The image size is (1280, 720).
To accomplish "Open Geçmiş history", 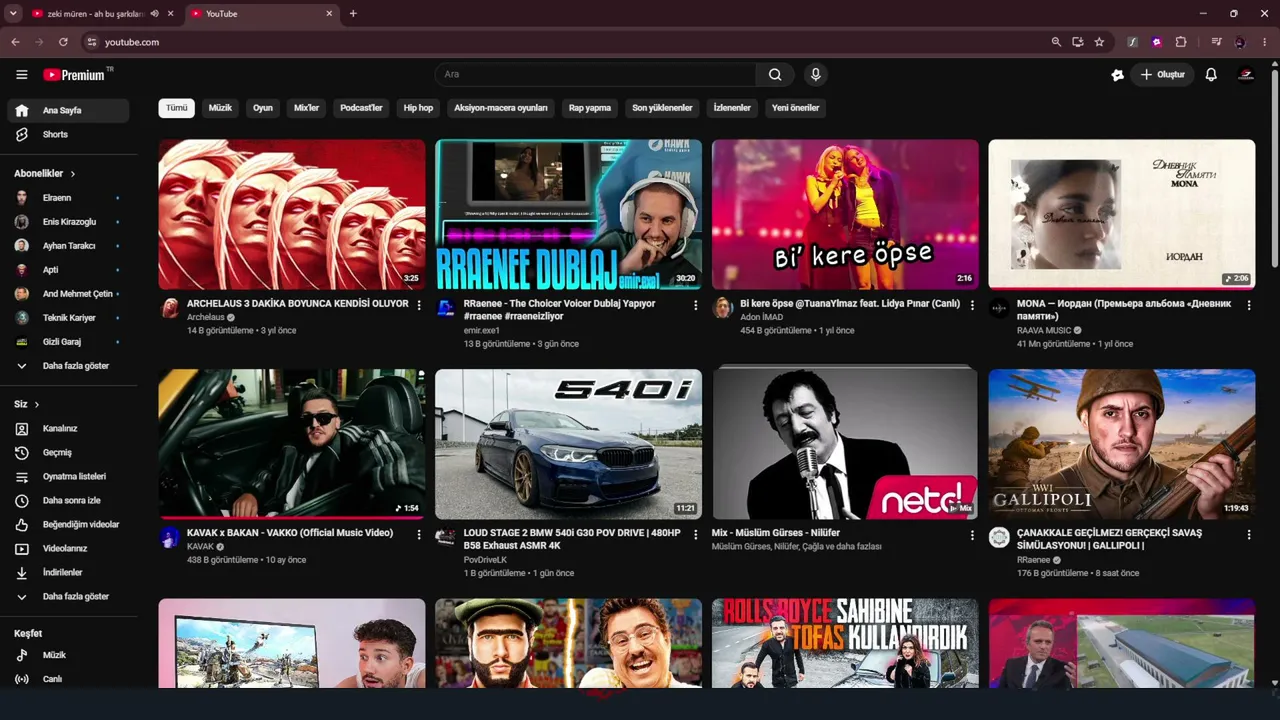I will click(68, 452).
